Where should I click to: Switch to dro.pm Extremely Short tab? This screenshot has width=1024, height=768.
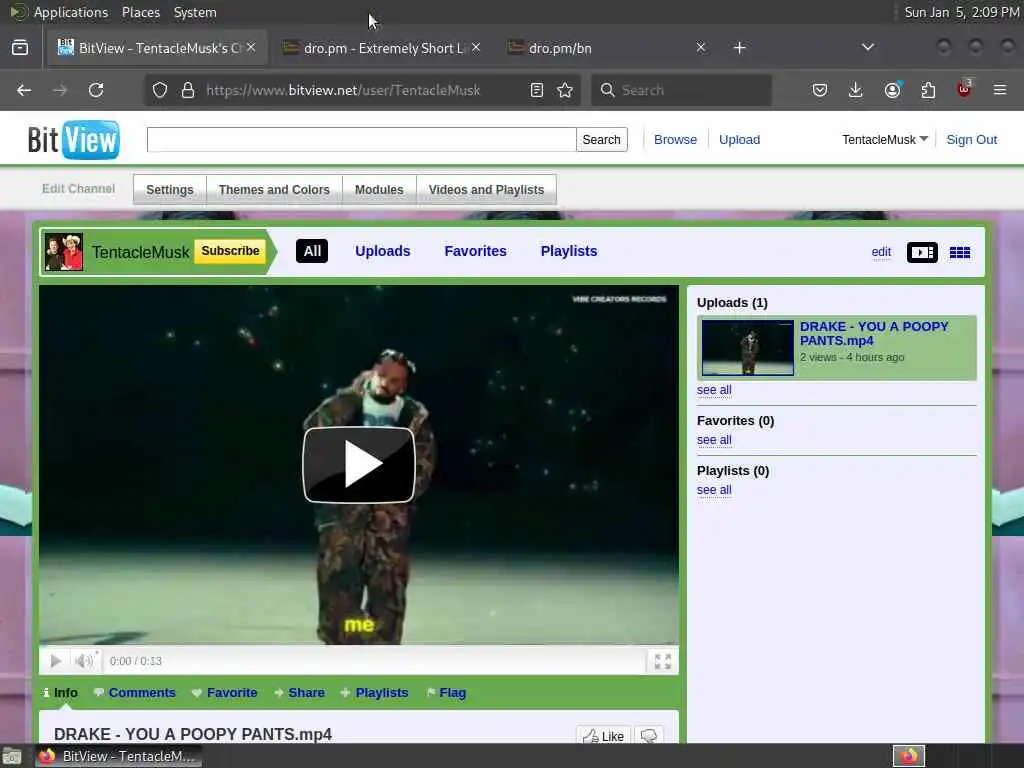click(x=382, y=48)
